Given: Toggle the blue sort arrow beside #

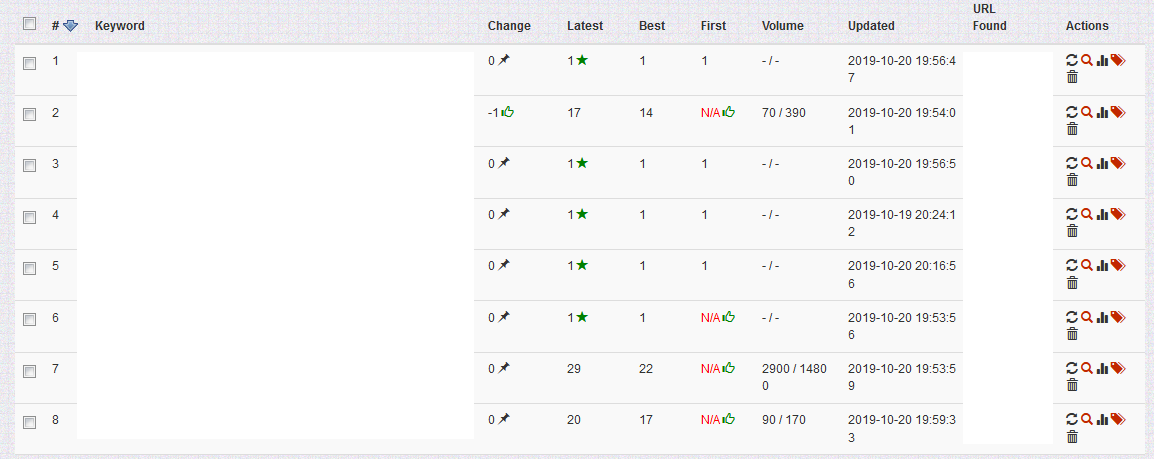Looking at the screenshot, I should 70,26.
